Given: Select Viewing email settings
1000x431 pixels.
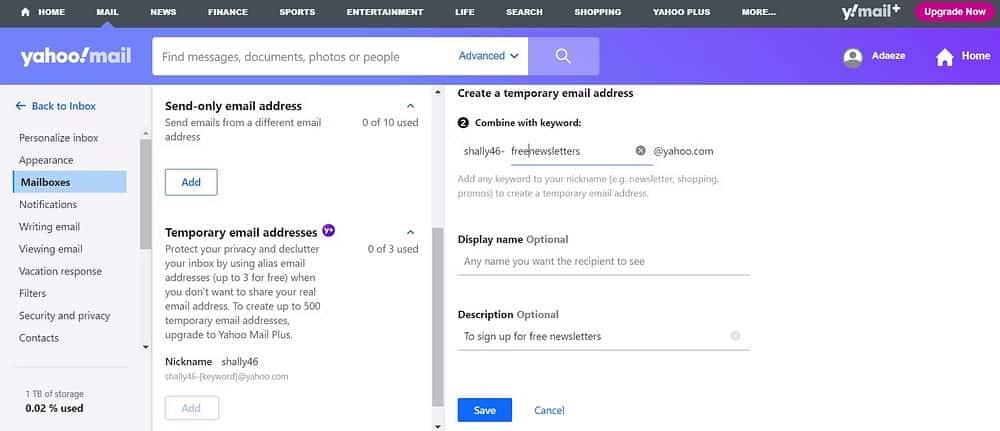Looking at the screenshot, I should [50, 249].
